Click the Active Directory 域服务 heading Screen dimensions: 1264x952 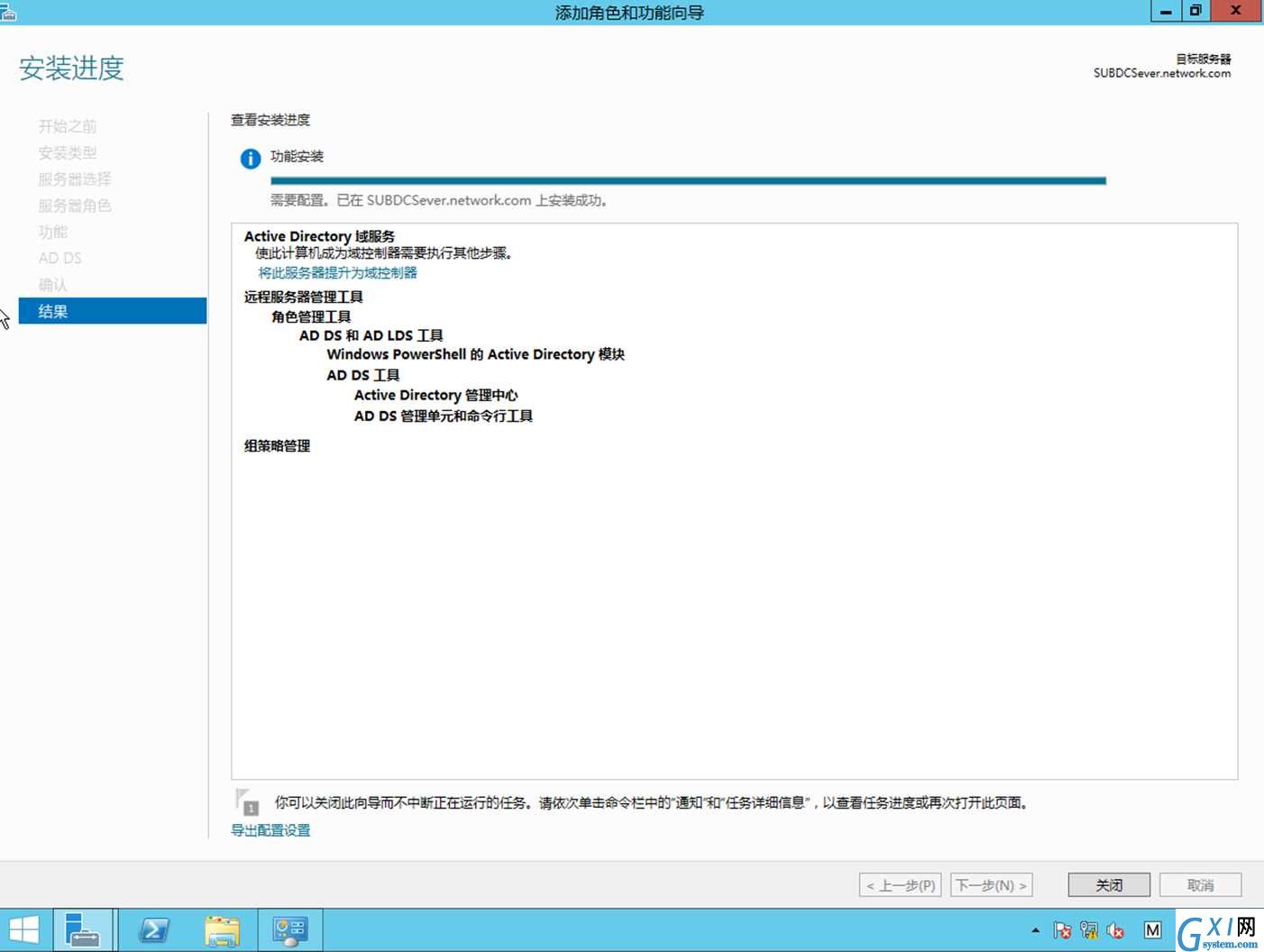coord(319,236)
